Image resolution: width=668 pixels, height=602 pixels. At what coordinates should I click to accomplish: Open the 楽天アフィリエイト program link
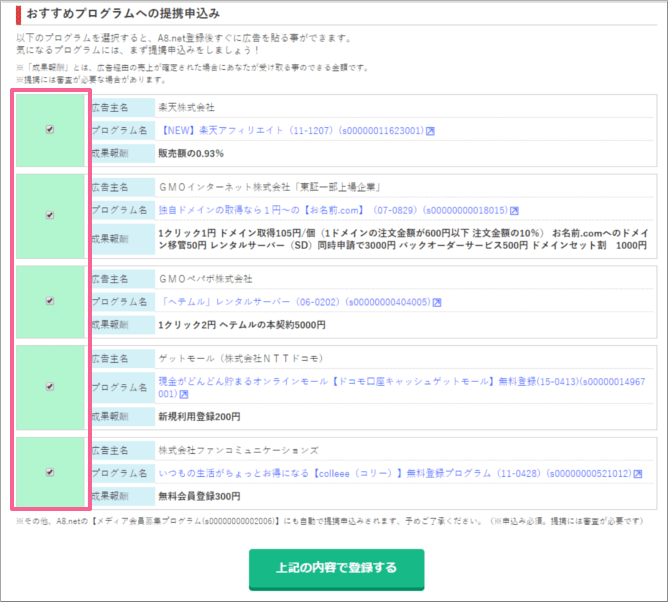(292, 131)
